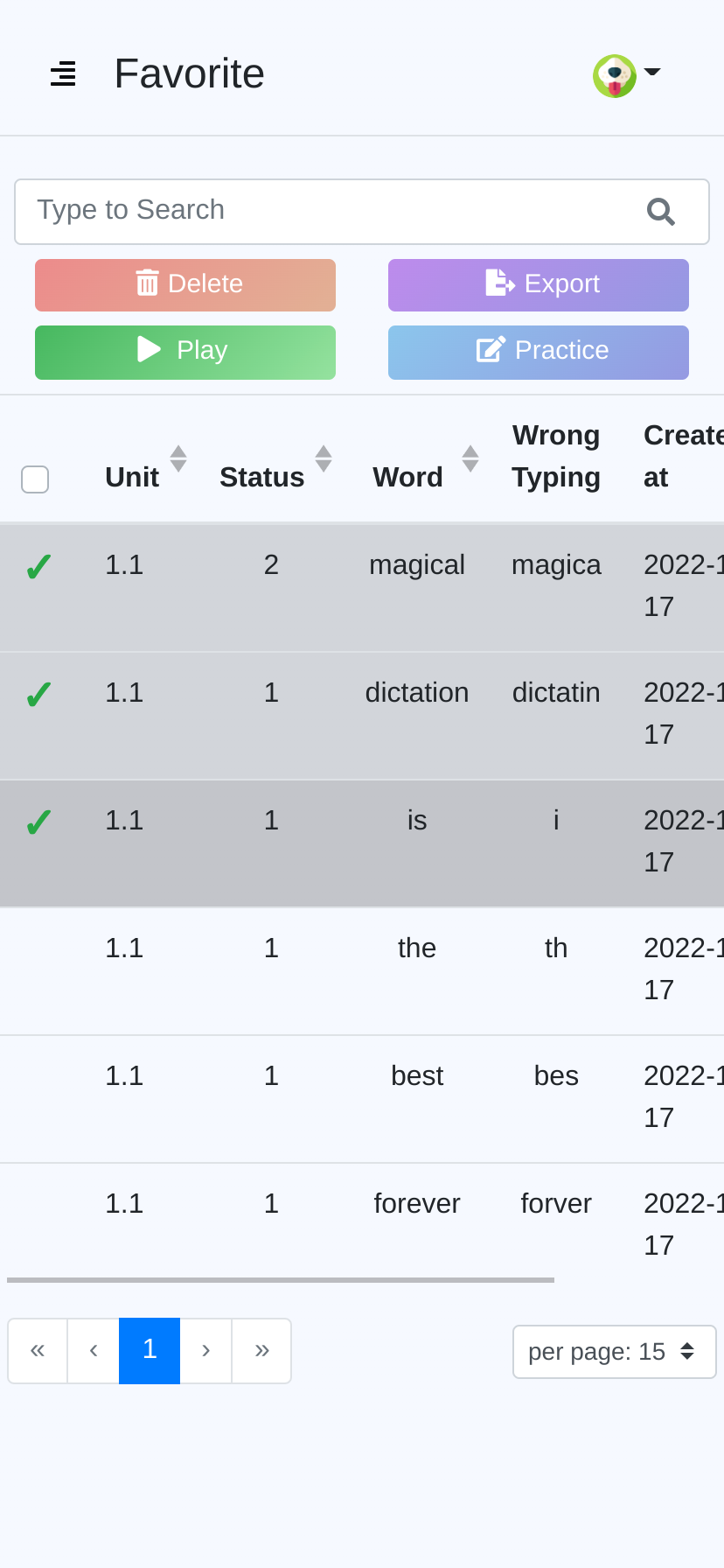The width and height of the screenshot is (724, 1568).
Task: Focus the Type to Search field
Action: [332, 212]
